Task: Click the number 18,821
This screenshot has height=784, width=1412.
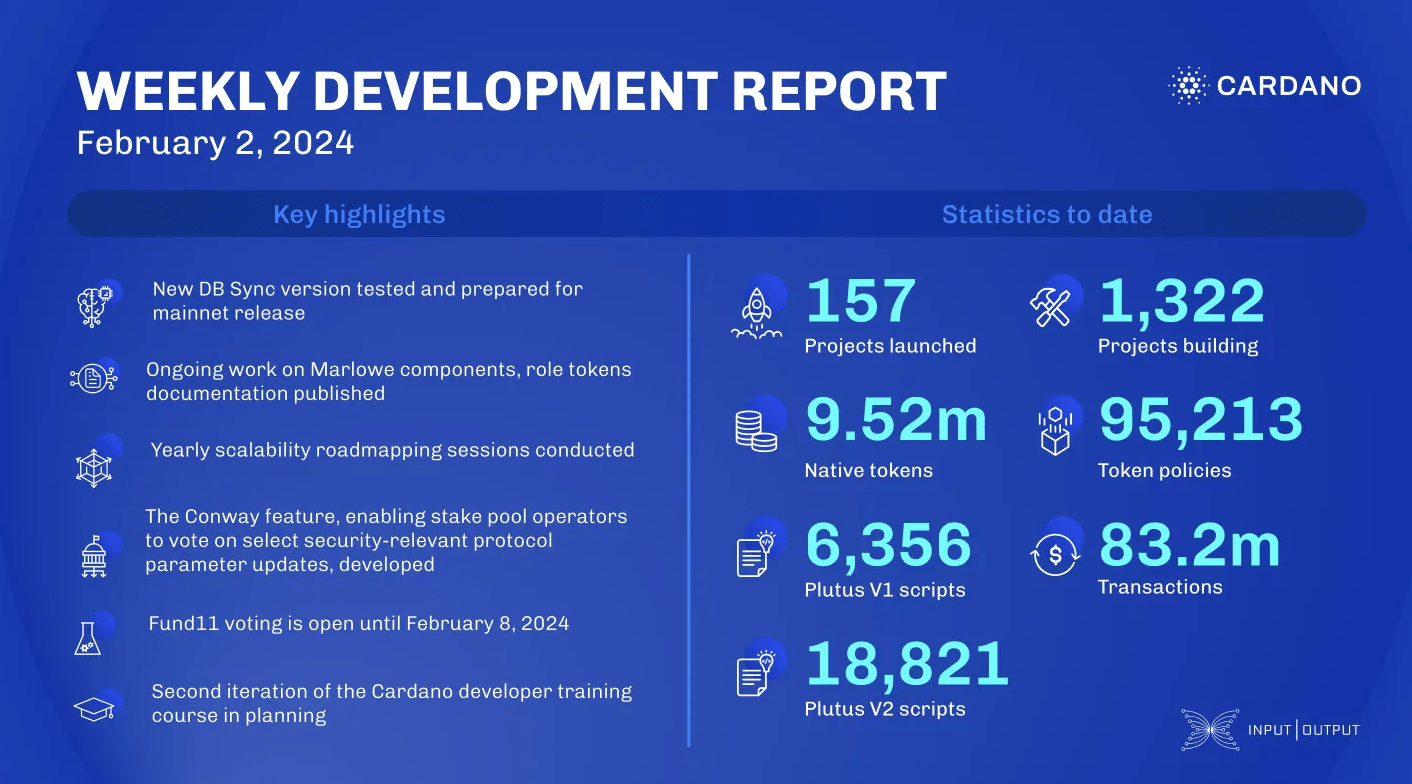Action: 907,664
